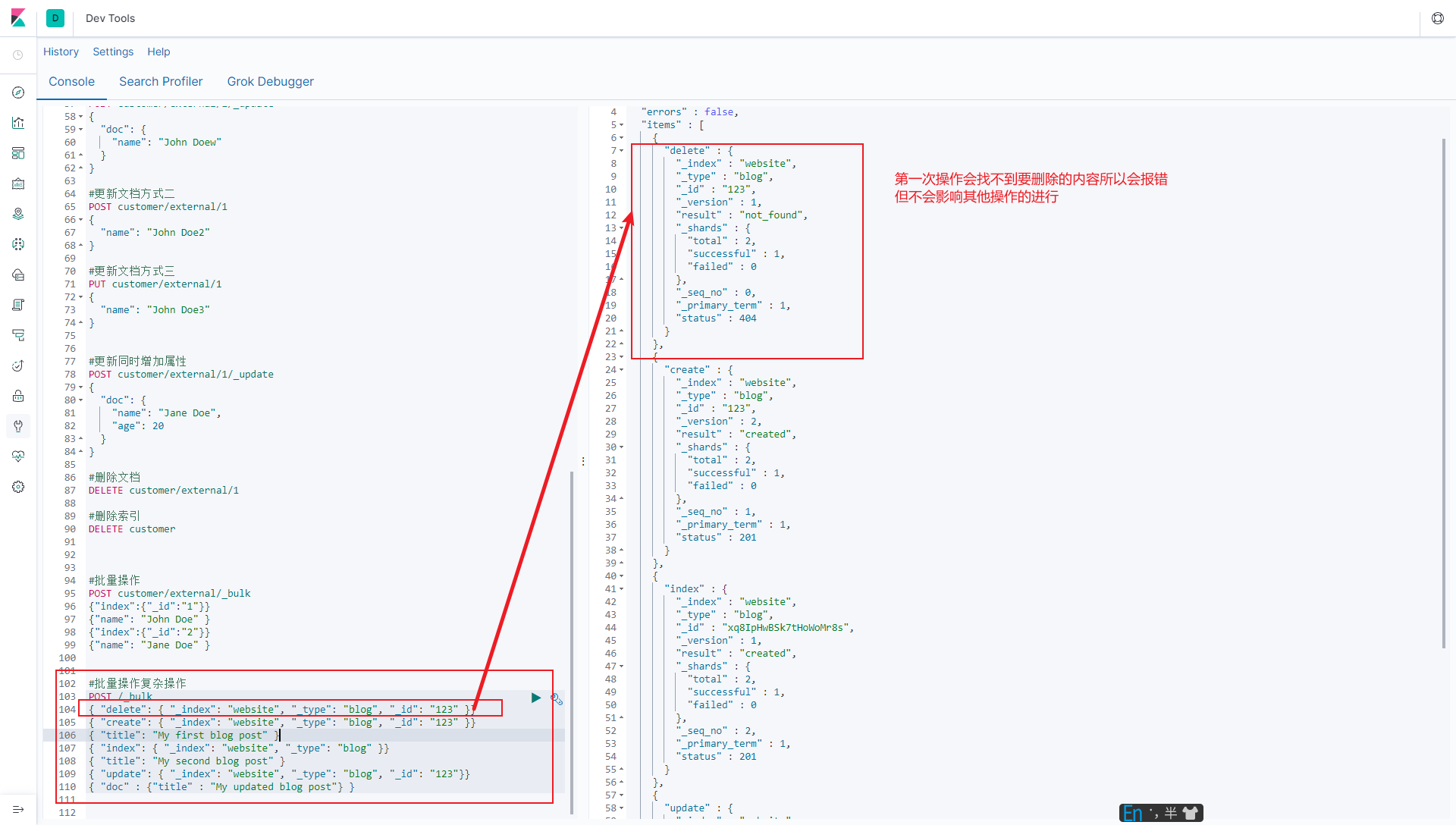Open Management gear icon in sidebar
The height and width of the screenshot is (825, 1456).
pyautogui.click(x=18, y=487)
